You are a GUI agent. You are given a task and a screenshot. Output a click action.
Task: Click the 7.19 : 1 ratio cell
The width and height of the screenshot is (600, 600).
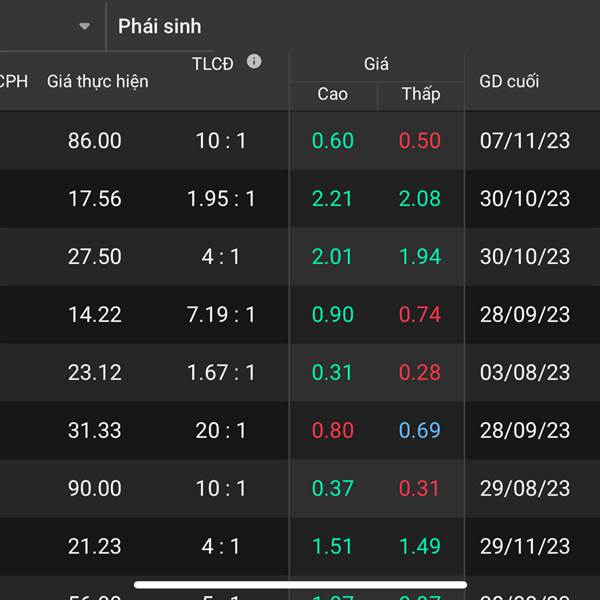221,315
